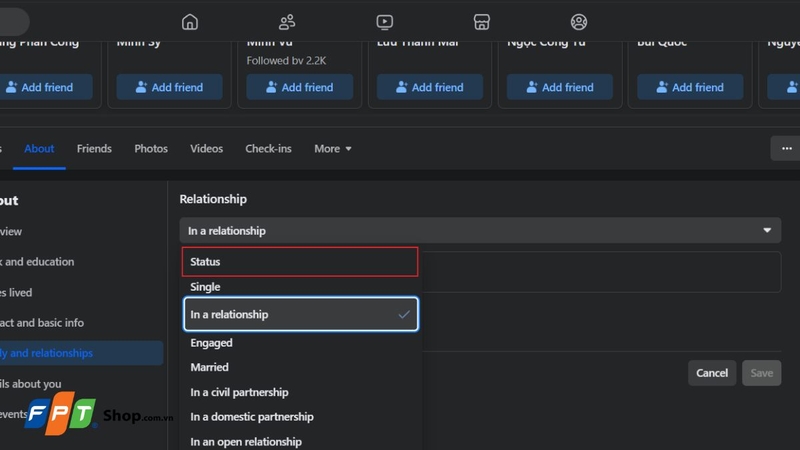800x450 pixels.
Task: Open Places lived section
Action: [x=16, y=293]
